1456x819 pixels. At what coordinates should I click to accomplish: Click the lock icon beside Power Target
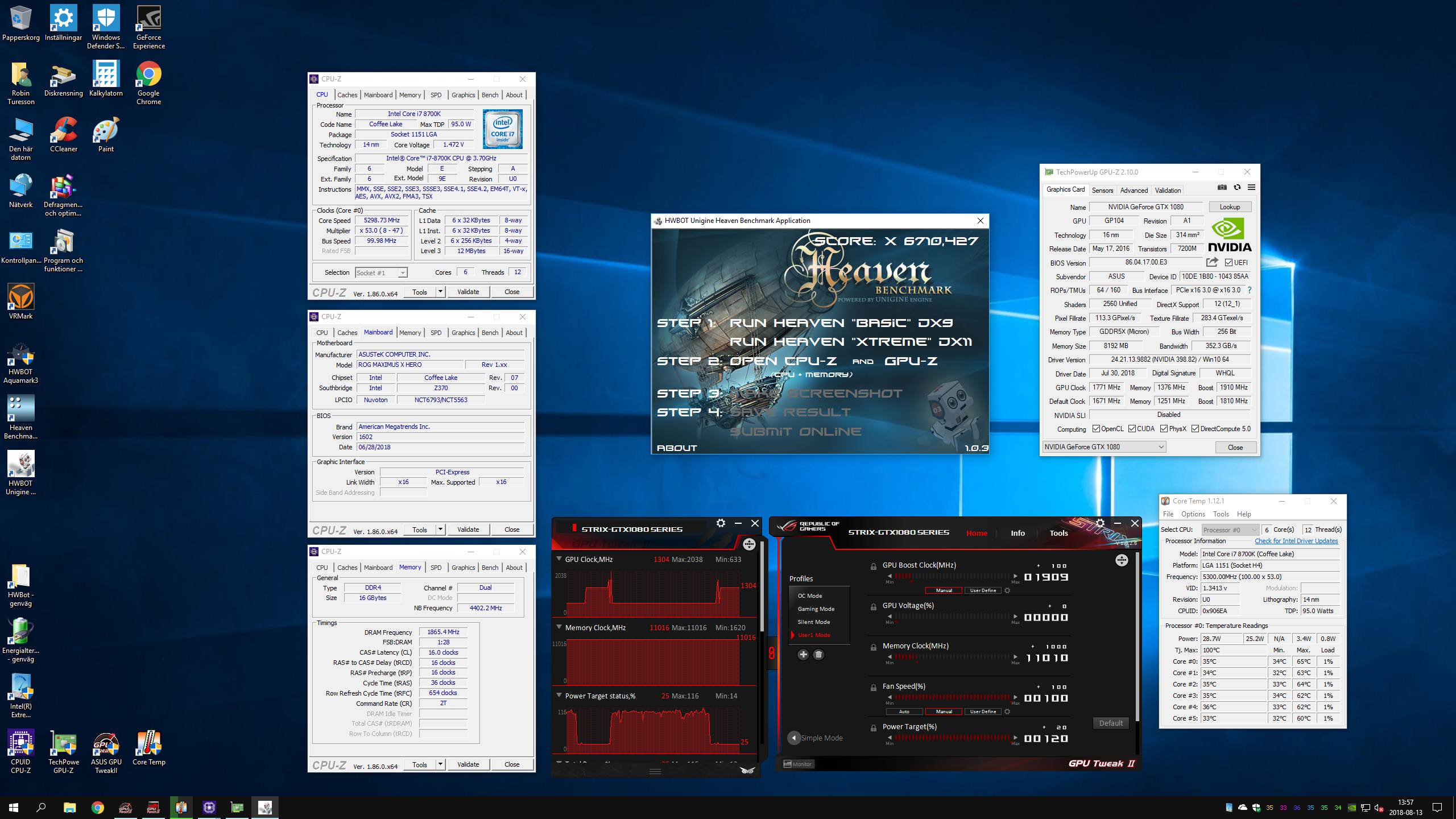click(873, 728)
